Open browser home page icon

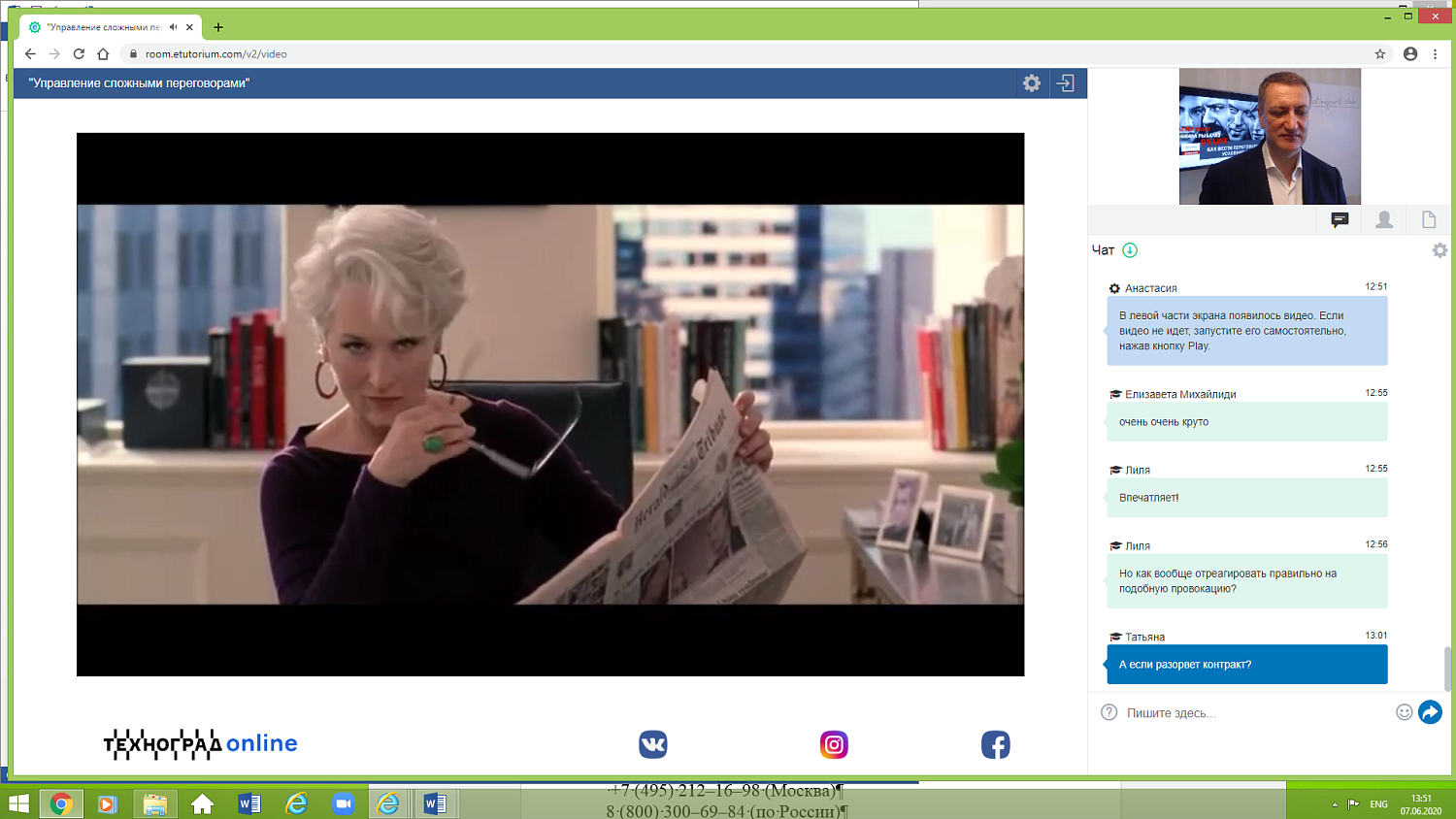(x=103, y=54)
